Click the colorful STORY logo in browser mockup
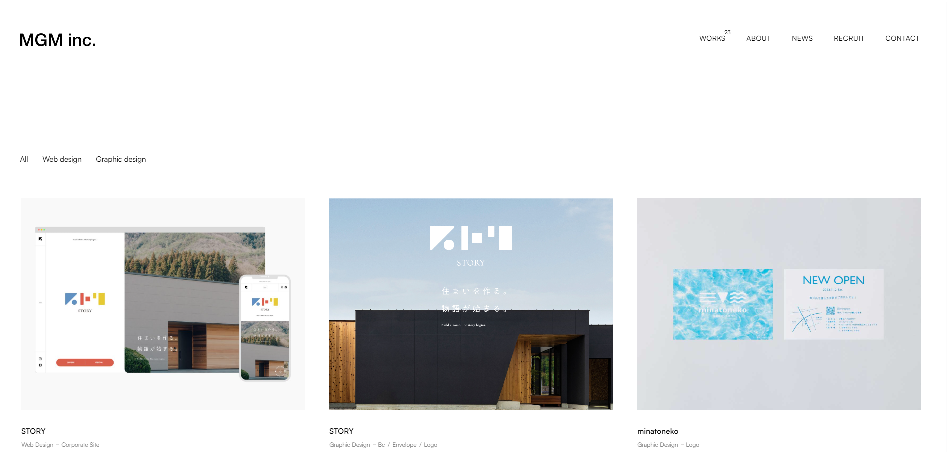The height and width of the screenshot is (453, 947). [85, 300]
